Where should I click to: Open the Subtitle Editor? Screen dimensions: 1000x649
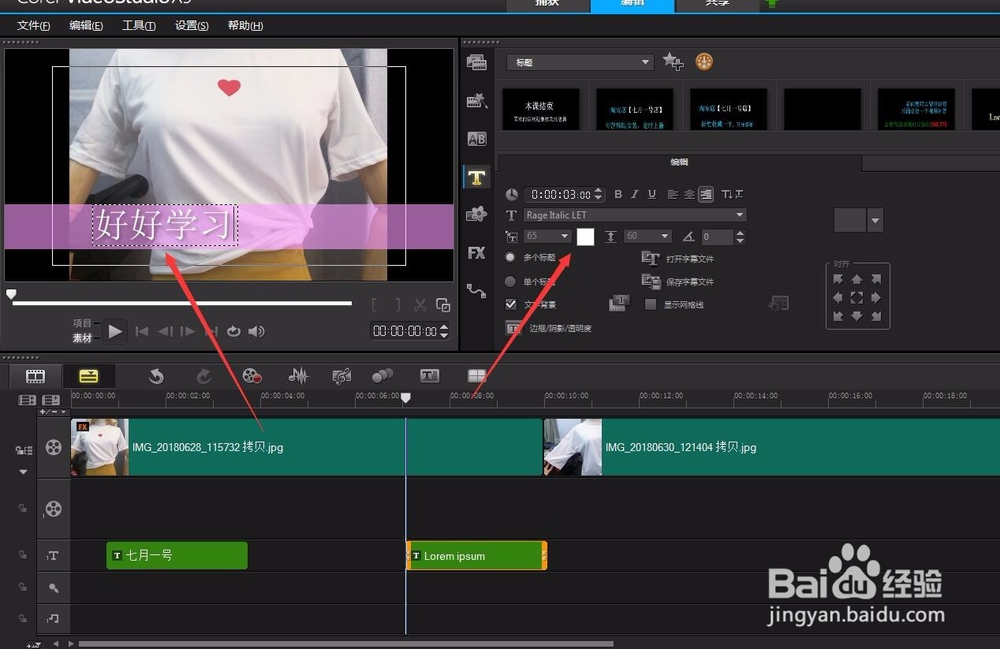click(x=430, y=376)
